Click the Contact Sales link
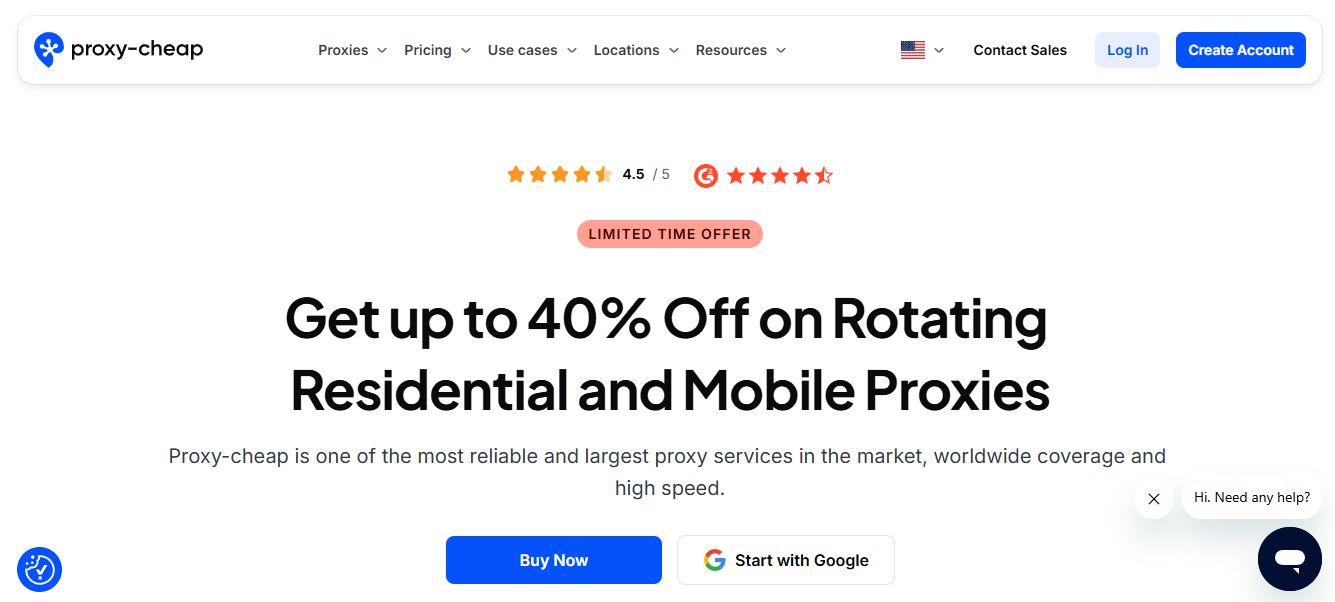1335x602 pixels. [x=1020, y=49]
